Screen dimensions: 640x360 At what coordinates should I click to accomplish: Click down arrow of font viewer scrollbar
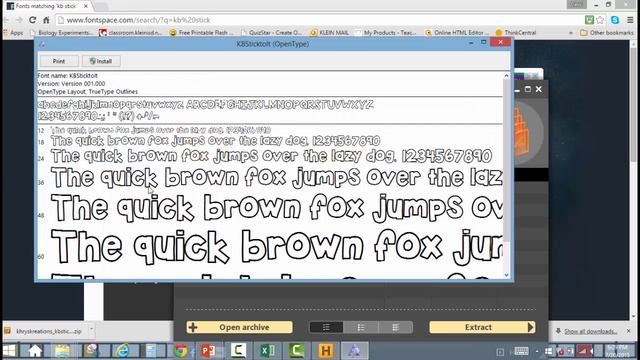click(507, 275)
